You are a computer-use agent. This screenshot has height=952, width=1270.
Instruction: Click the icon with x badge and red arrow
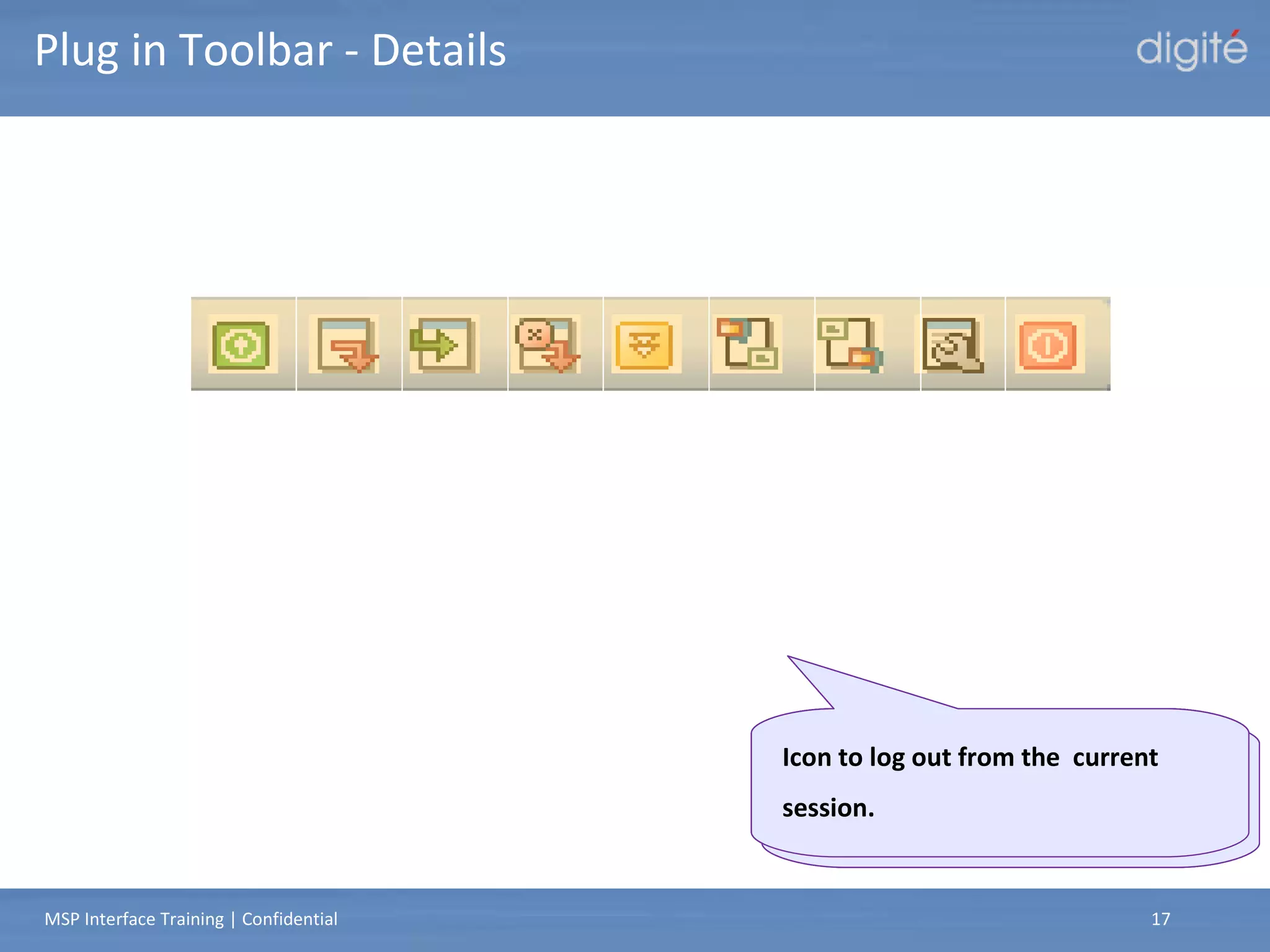547,345
